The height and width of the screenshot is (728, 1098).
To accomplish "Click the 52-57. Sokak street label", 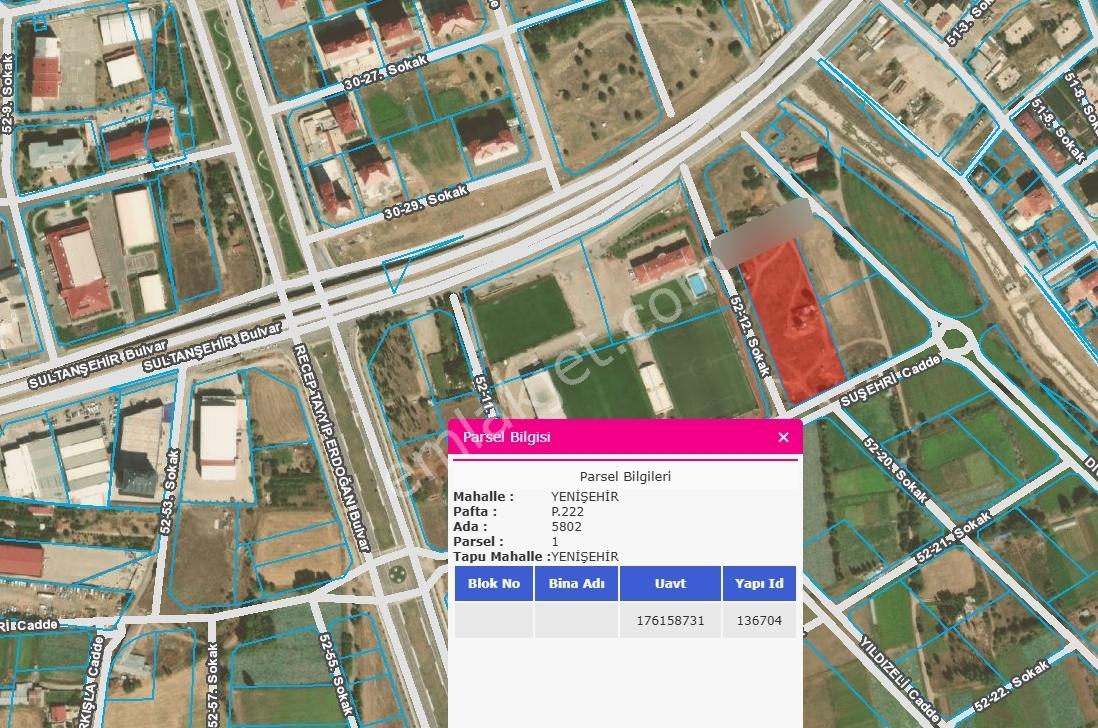I will click(x=213, y=685).
